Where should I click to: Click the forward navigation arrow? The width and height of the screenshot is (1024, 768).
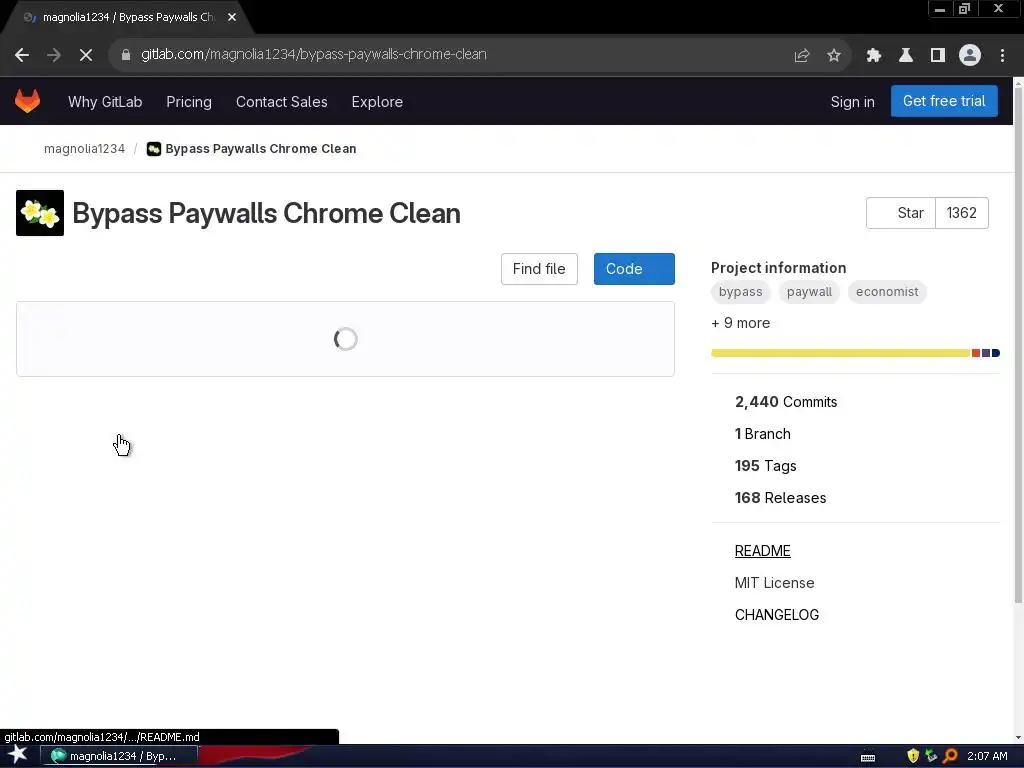pyautogui.click(x=54, y=56)
